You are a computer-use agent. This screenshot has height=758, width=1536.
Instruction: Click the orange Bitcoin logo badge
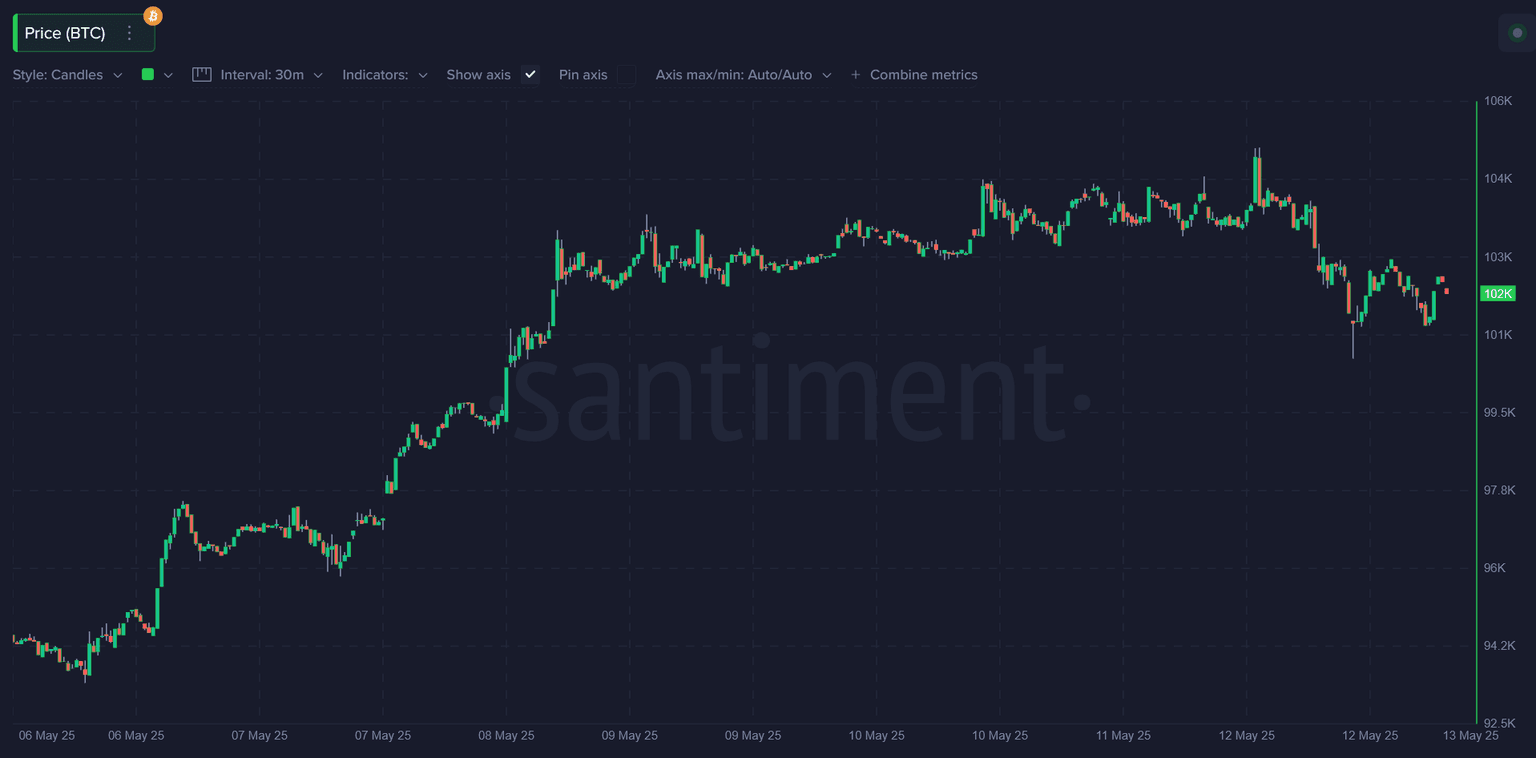(x=153, y=16)
